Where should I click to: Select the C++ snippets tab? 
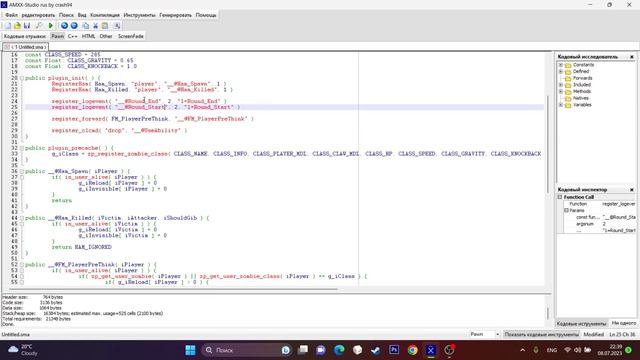[x=73, y=36]
